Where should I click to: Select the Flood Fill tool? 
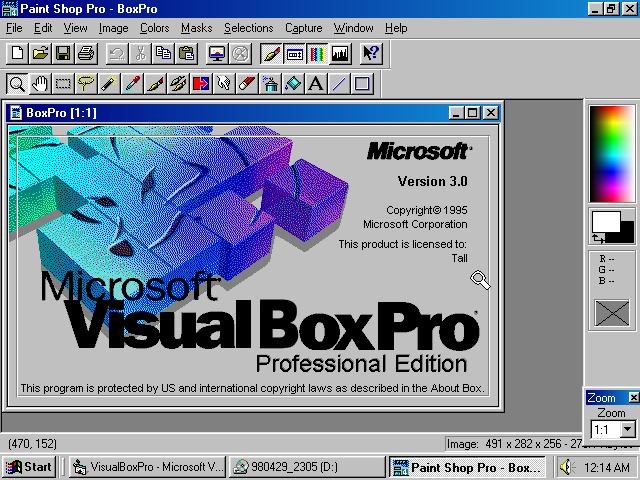click(x=293, y=83)
